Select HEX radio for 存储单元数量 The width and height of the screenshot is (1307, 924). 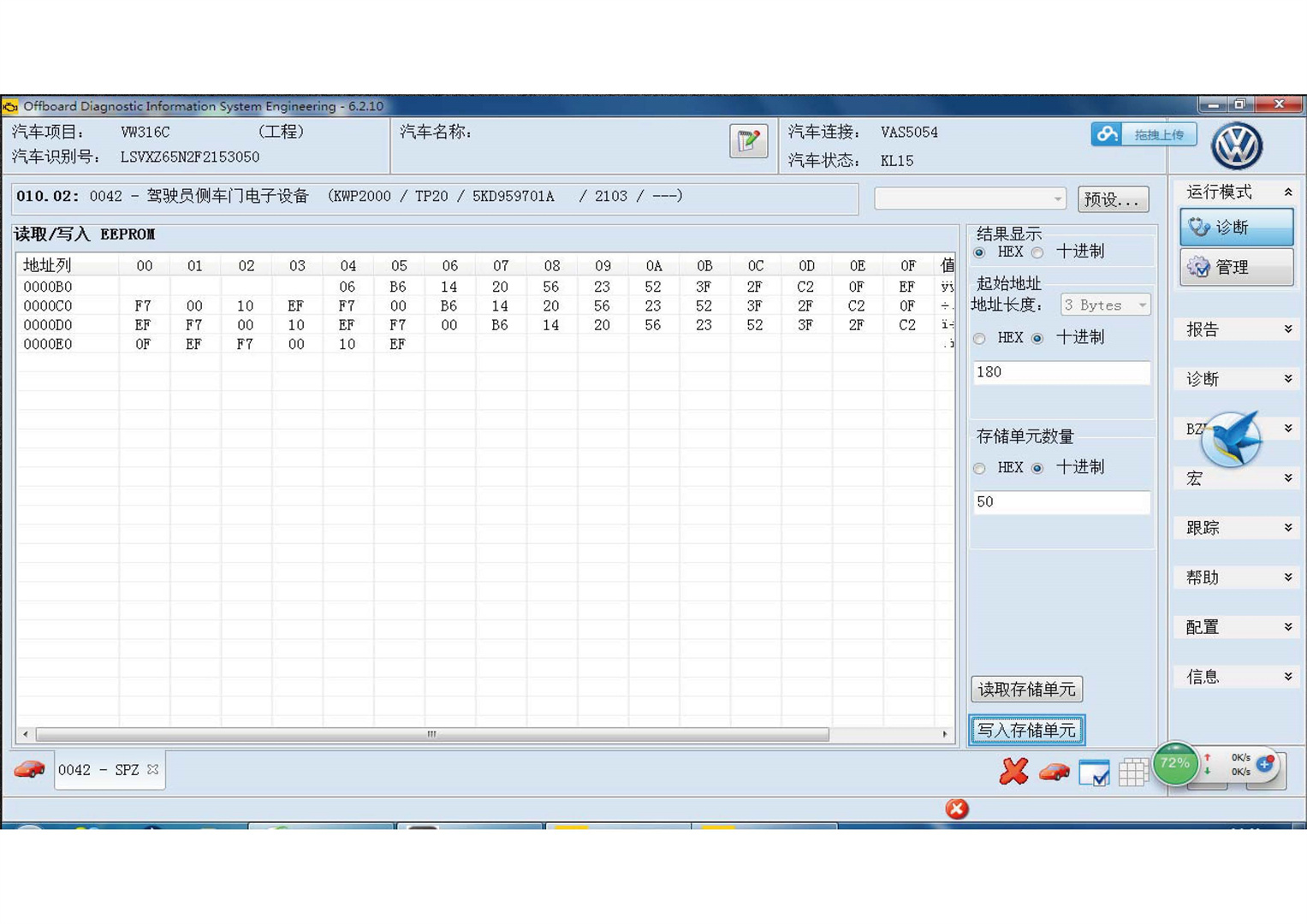pyautogui.click(x=979, y=468)
